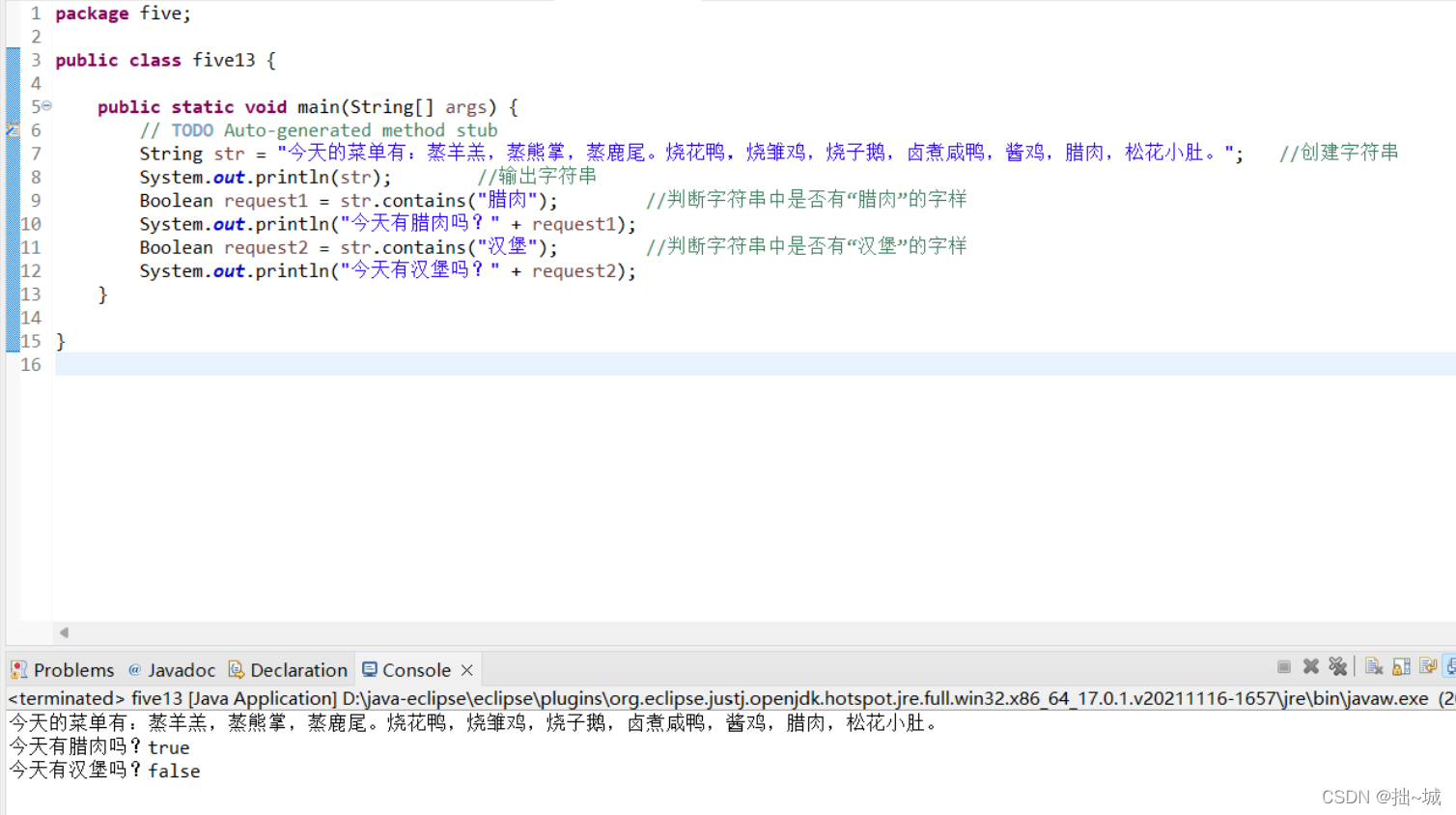Click the highlighted Display Selected Console icon
This screenshot has height=815, width=1456.
[x=1449, y=665]
